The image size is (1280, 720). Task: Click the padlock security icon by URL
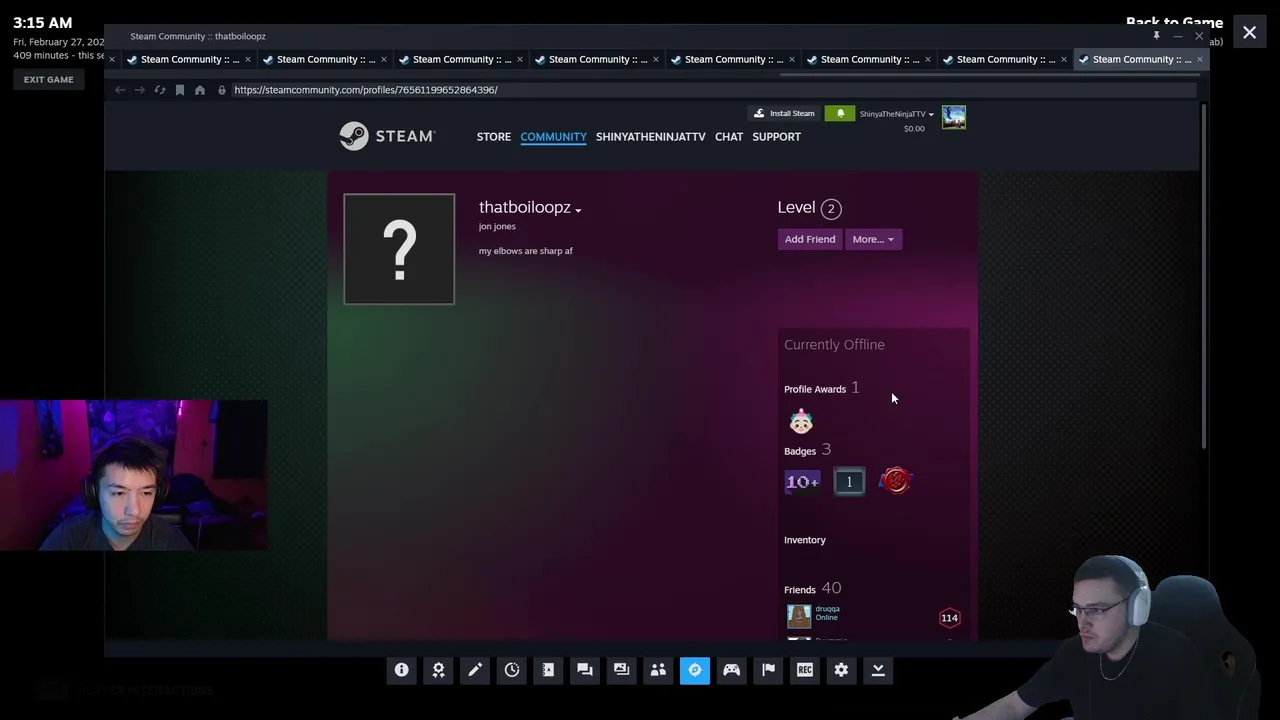coord(222,90)
